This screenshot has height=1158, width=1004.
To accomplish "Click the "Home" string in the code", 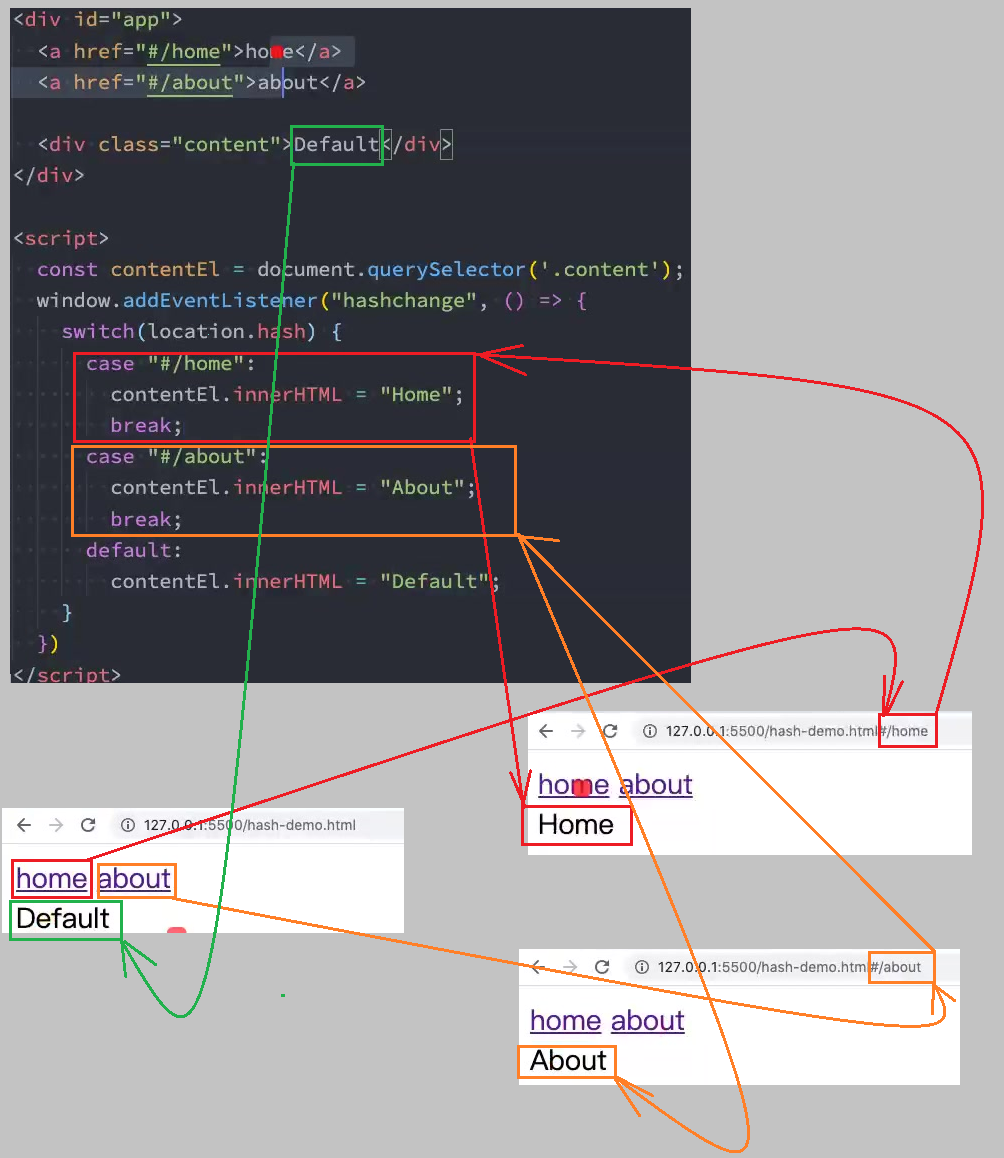I will (x=415, y=394).
